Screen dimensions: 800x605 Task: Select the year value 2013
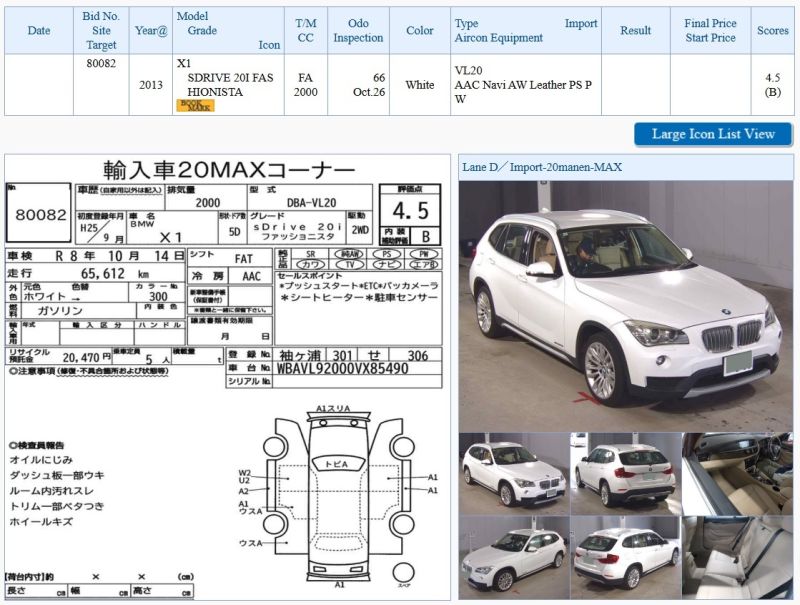tap(151, 85)
